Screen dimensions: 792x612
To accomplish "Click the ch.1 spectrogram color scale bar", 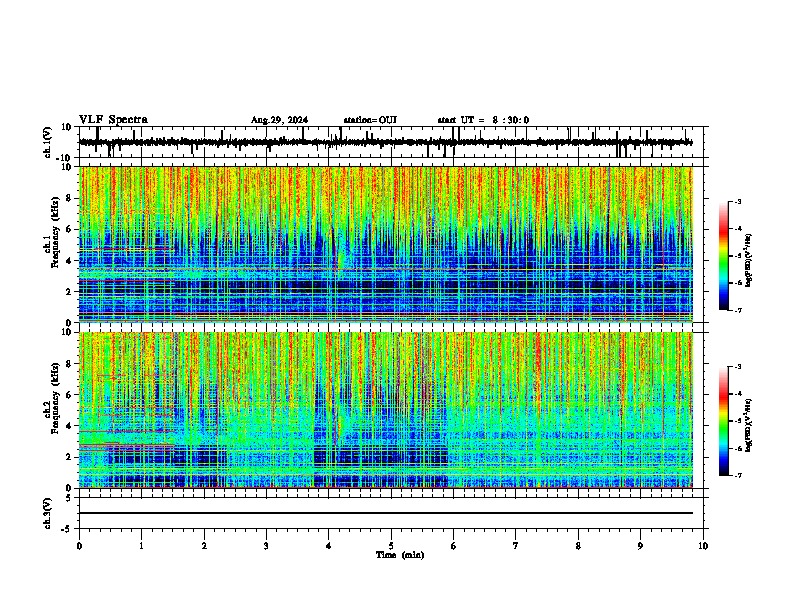I will [x=724, y=256].
